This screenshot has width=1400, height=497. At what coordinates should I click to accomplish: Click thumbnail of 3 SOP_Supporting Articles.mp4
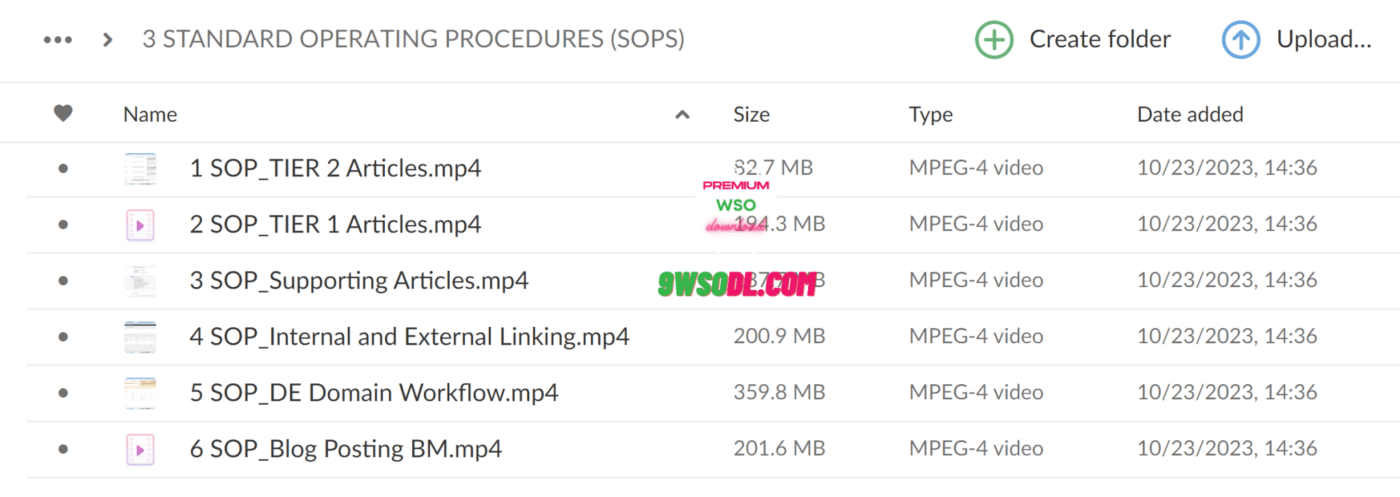point(140,281)
